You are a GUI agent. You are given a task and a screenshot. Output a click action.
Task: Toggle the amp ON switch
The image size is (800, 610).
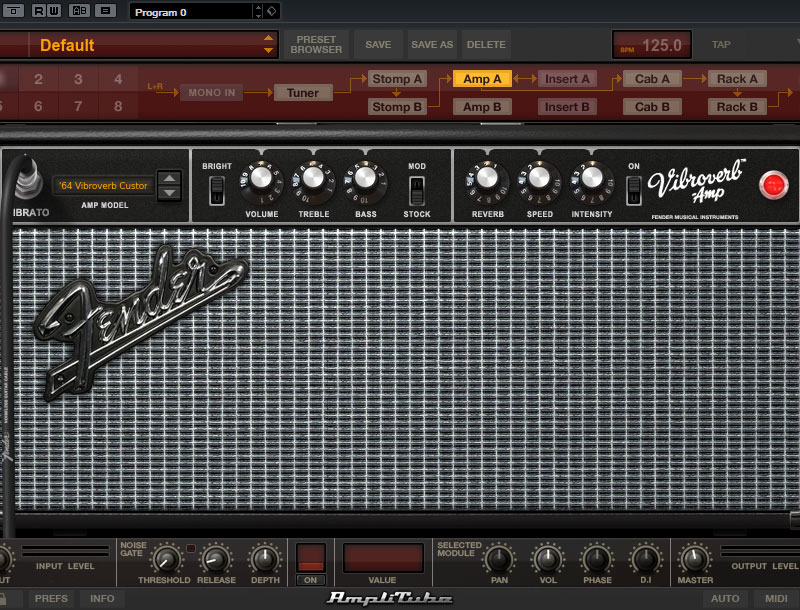(634, 190)
